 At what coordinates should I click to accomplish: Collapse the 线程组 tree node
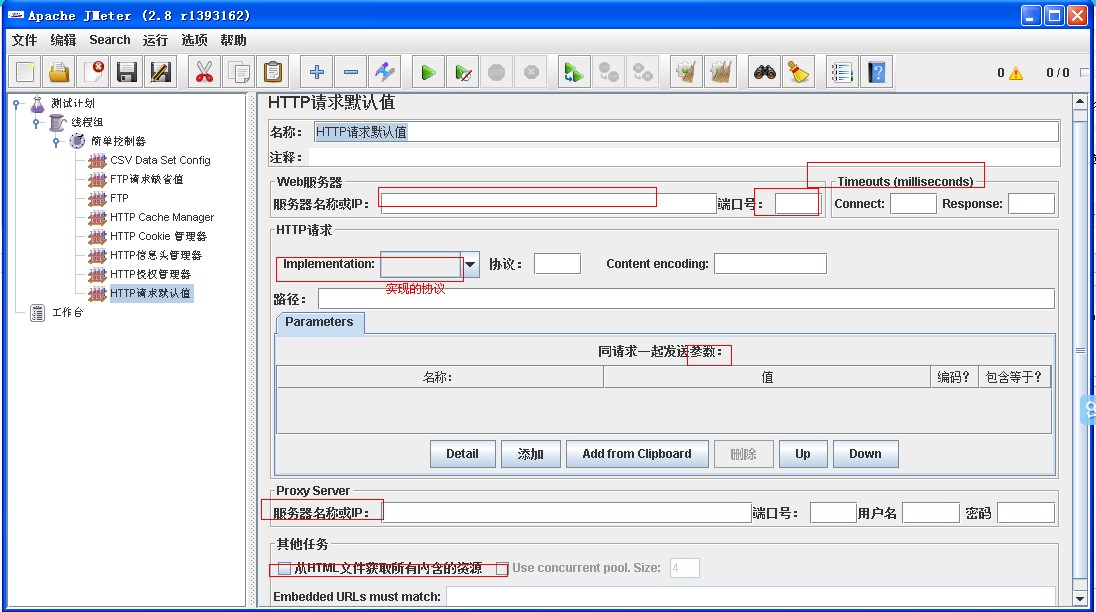pos(36,122)
